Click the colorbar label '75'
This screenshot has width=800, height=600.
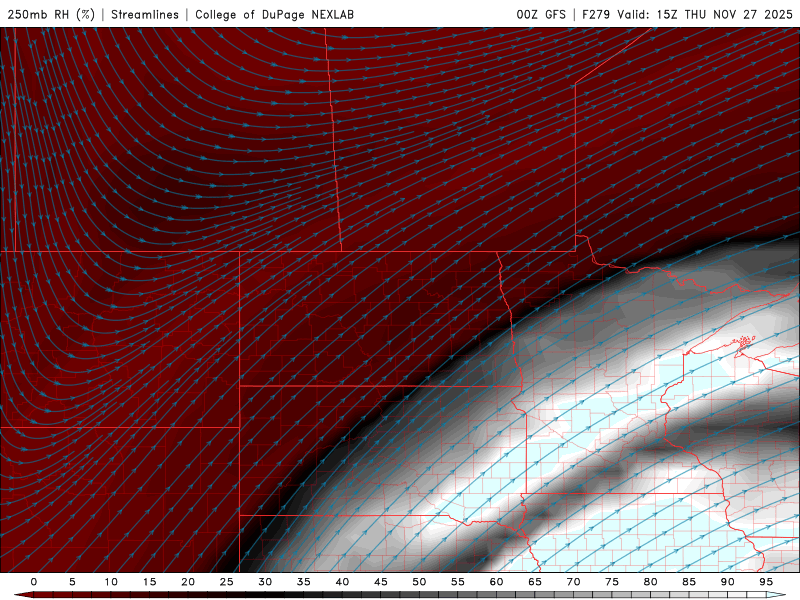[x=612, y=582]
